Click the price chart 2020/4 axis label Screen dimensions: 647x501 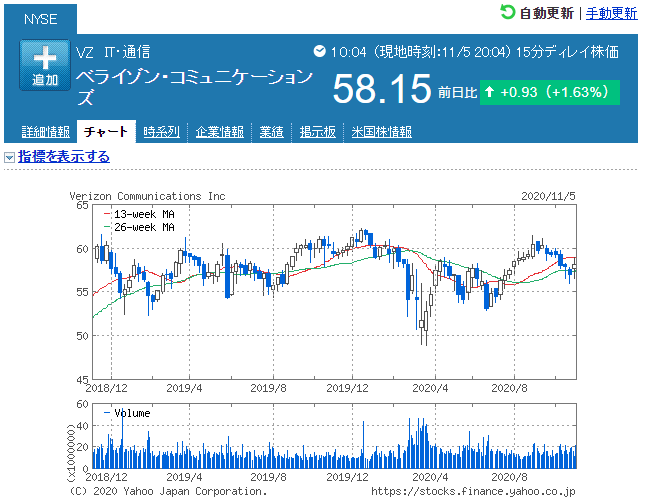coord(430,388)
